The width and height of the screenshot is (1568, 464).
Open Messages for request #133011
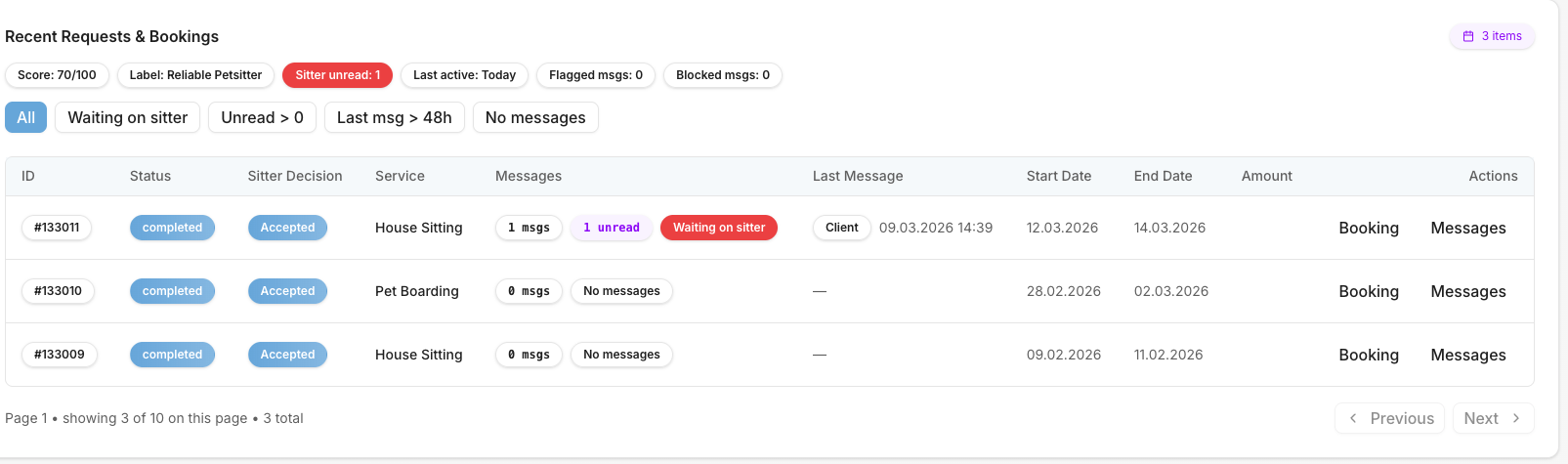(x=1467, y=228)
